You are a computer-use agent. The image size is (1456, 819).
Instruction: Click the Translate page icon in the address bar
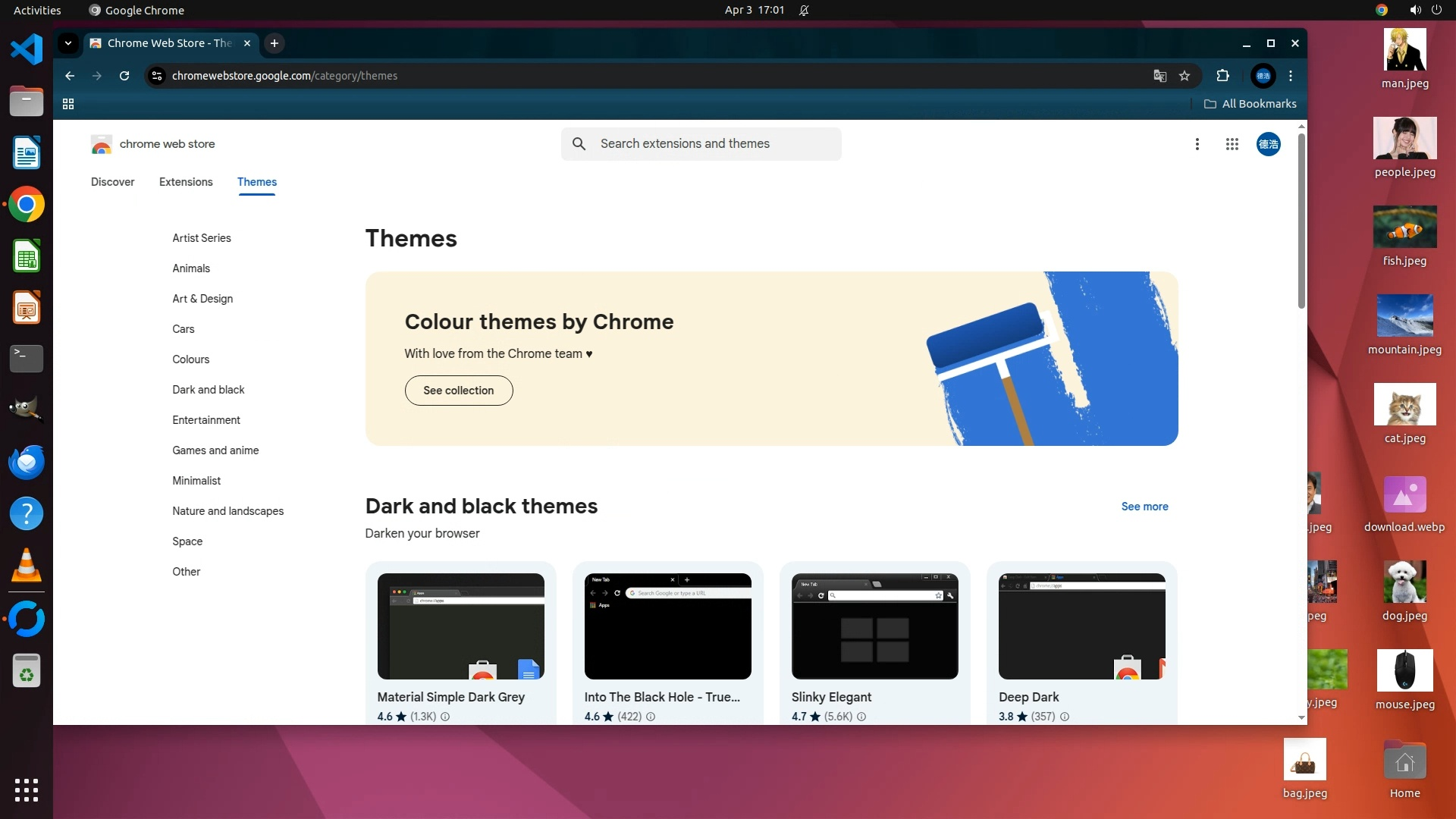coord(1159,76)
